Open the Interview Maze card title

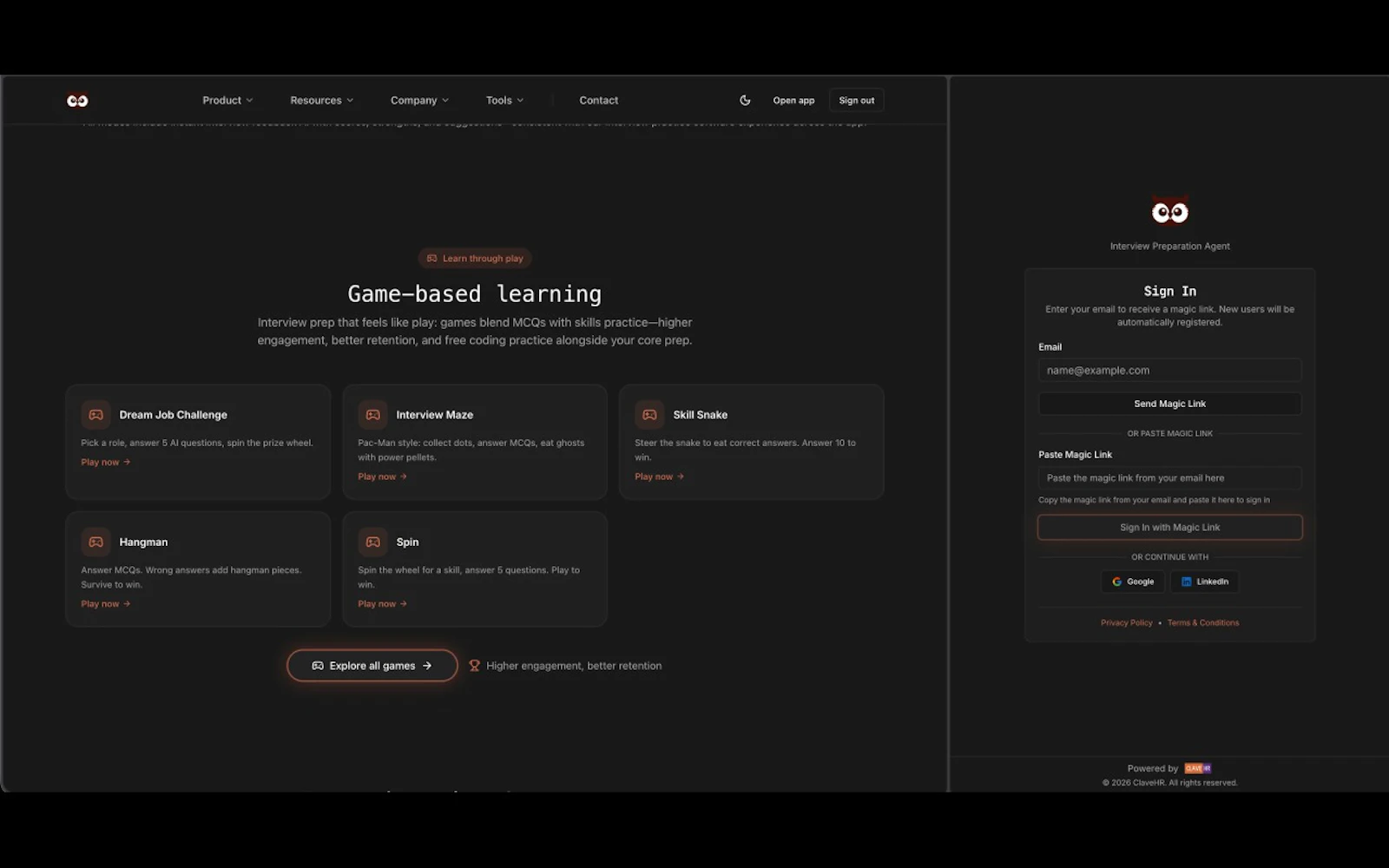tap(434, 415)
